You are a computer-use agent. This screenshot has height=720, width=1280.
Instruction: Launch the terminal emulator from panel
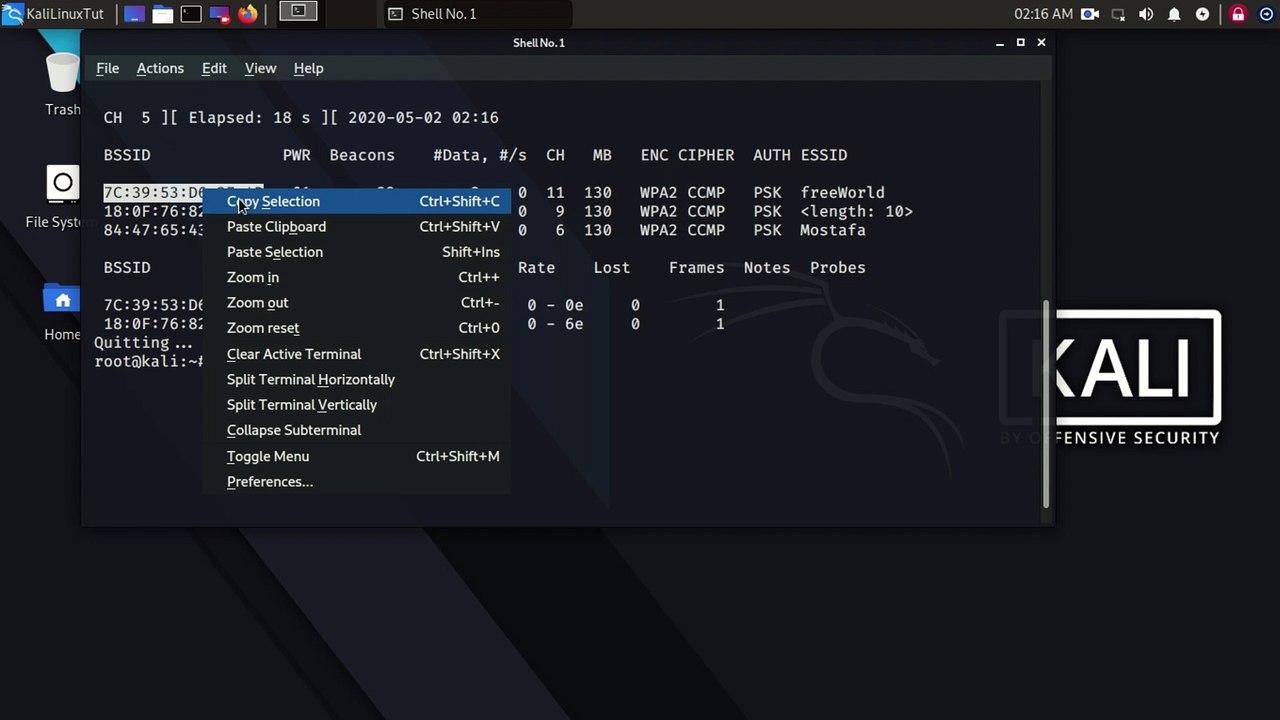191,14
